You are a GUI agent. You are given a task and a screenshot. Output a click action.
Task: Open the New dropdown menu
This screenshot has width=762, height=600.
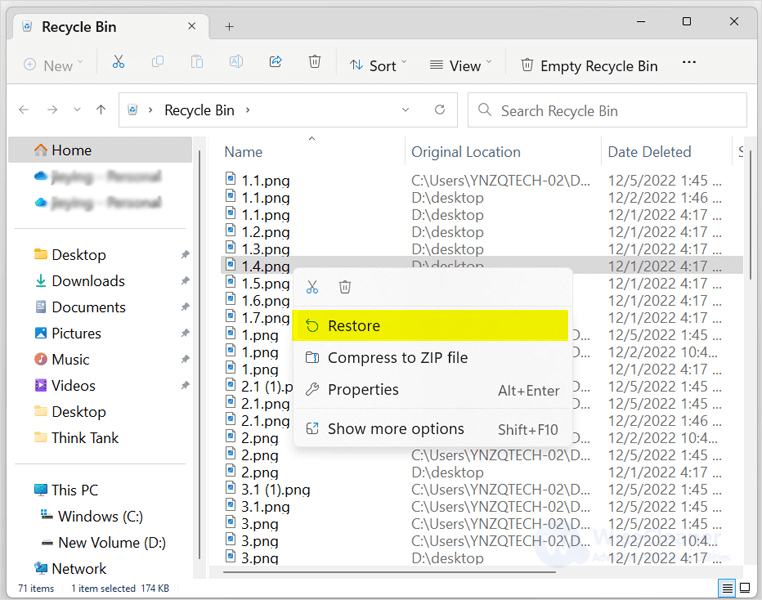[53, 66]
